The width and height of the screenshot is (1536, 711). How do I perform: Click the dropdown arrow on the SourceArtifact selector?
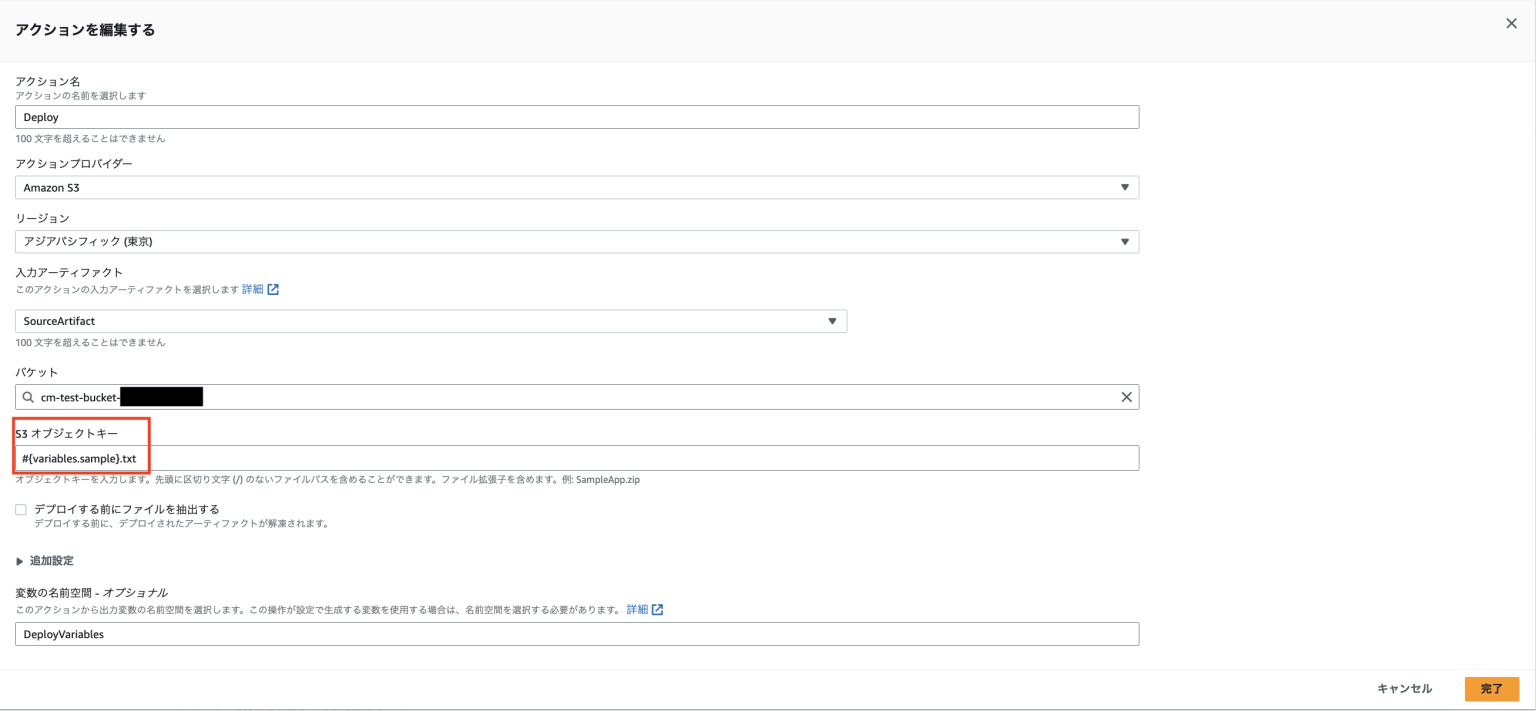click(x=833, y=320)
